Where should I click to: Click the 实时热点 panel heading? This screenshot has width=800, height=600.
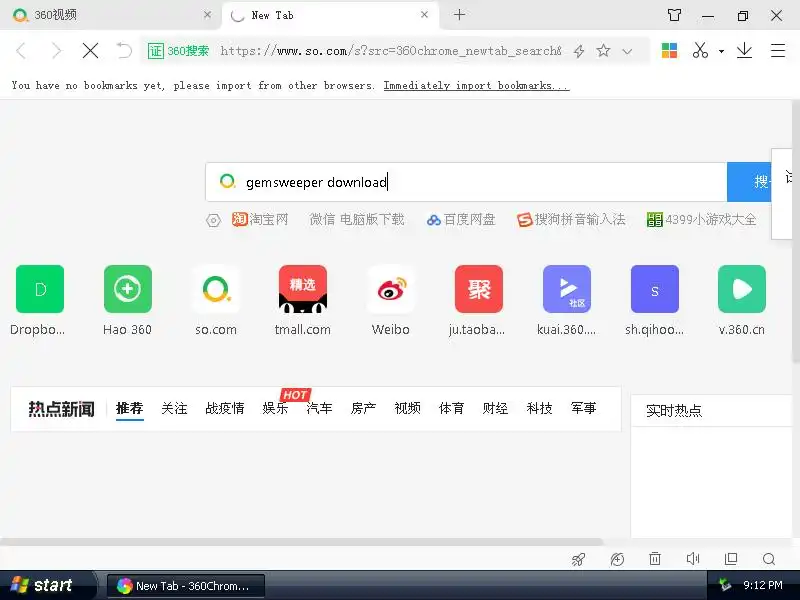pos(674,411)
